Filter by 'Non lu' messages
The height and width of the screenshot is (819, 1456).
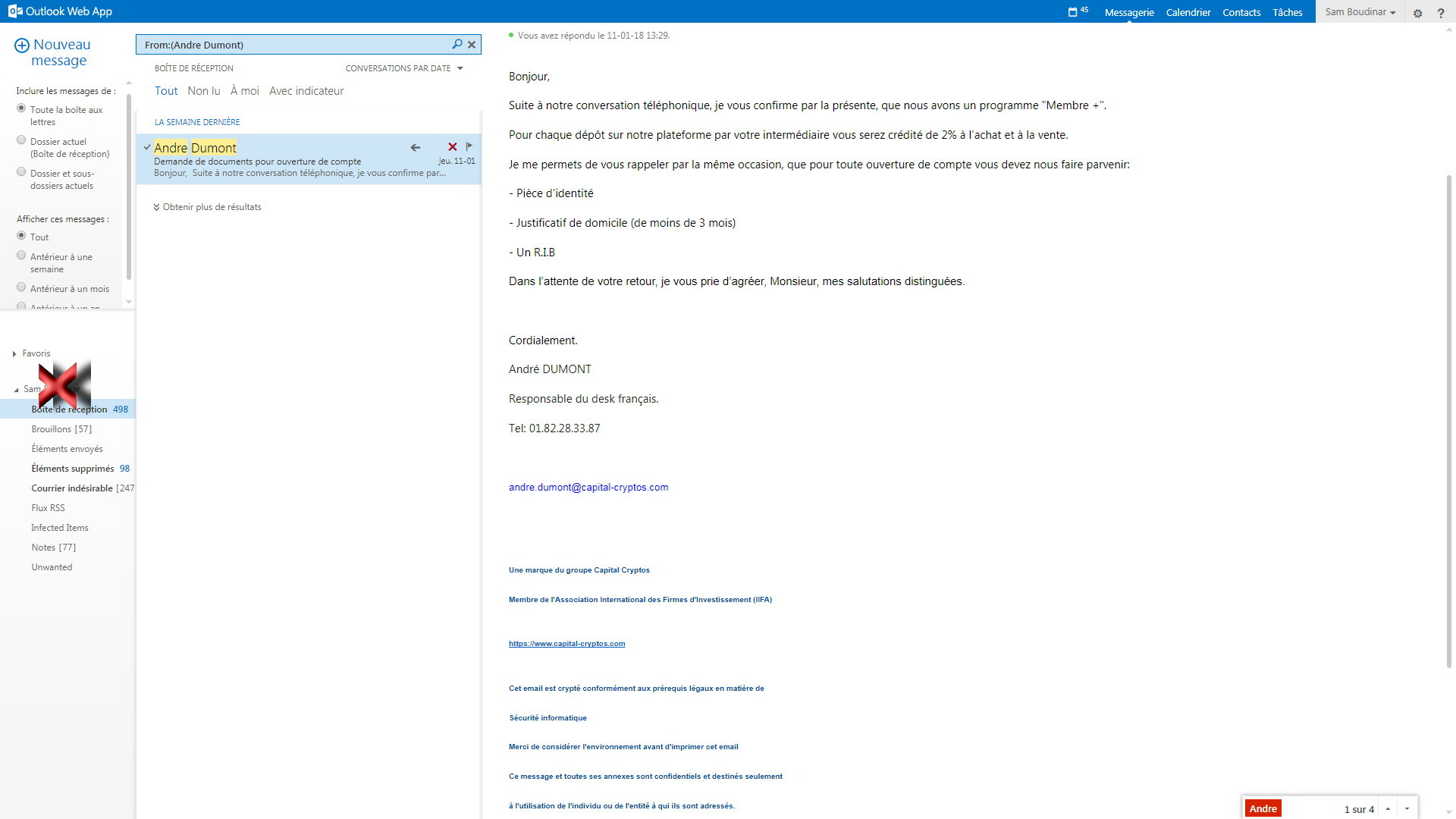click(x=204, y=91)
